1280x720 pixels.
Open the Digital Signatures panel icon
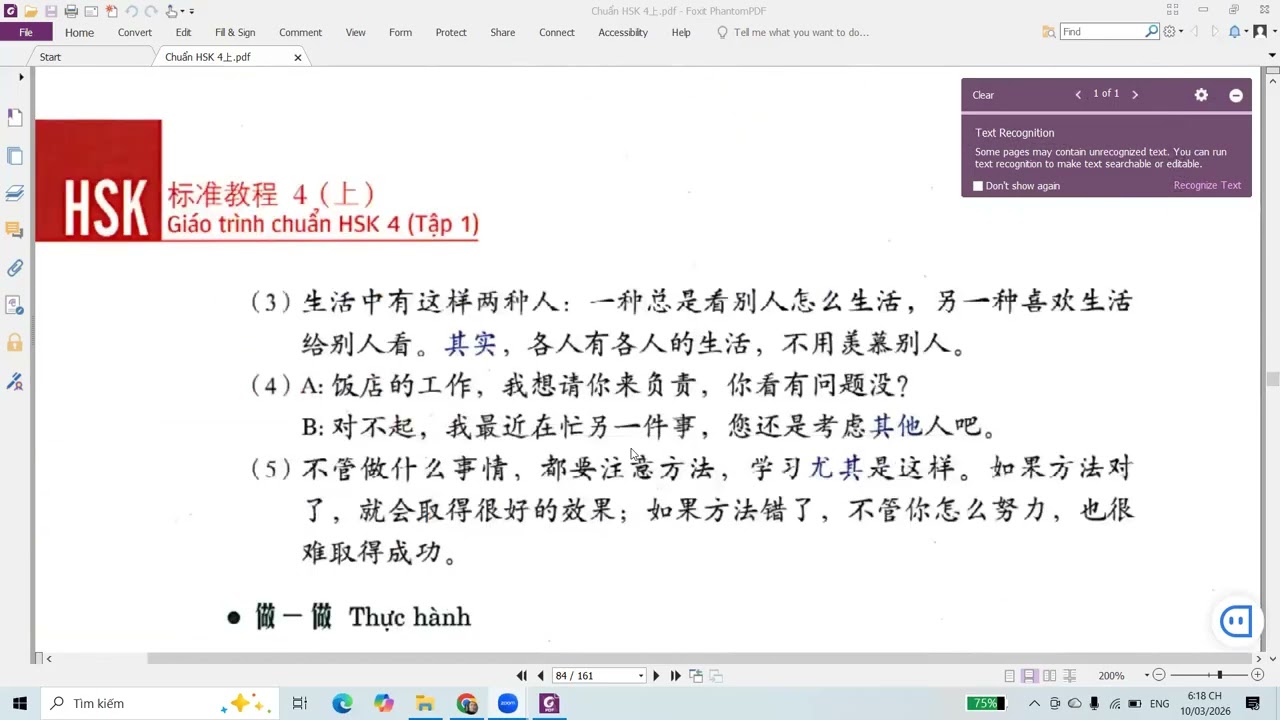coord(14,381)
